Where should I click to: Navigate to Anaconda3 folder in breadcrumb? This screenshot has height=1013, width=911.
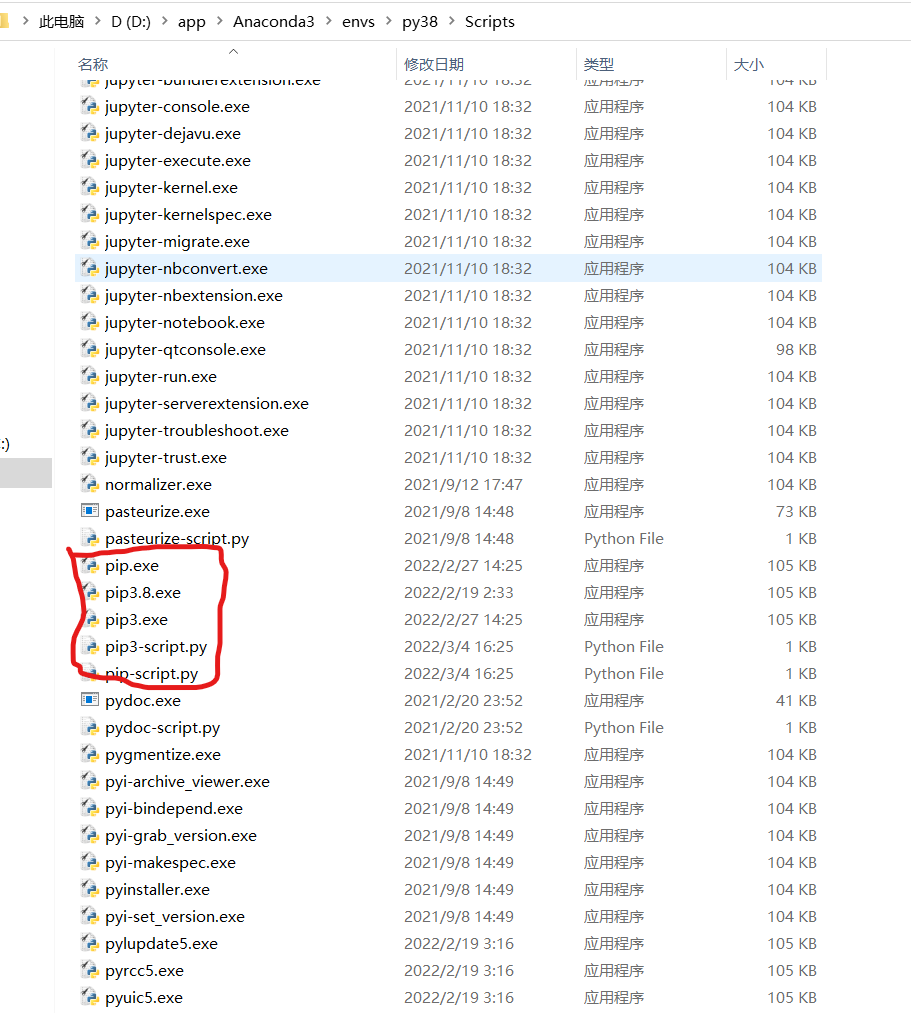pos(274,21)
